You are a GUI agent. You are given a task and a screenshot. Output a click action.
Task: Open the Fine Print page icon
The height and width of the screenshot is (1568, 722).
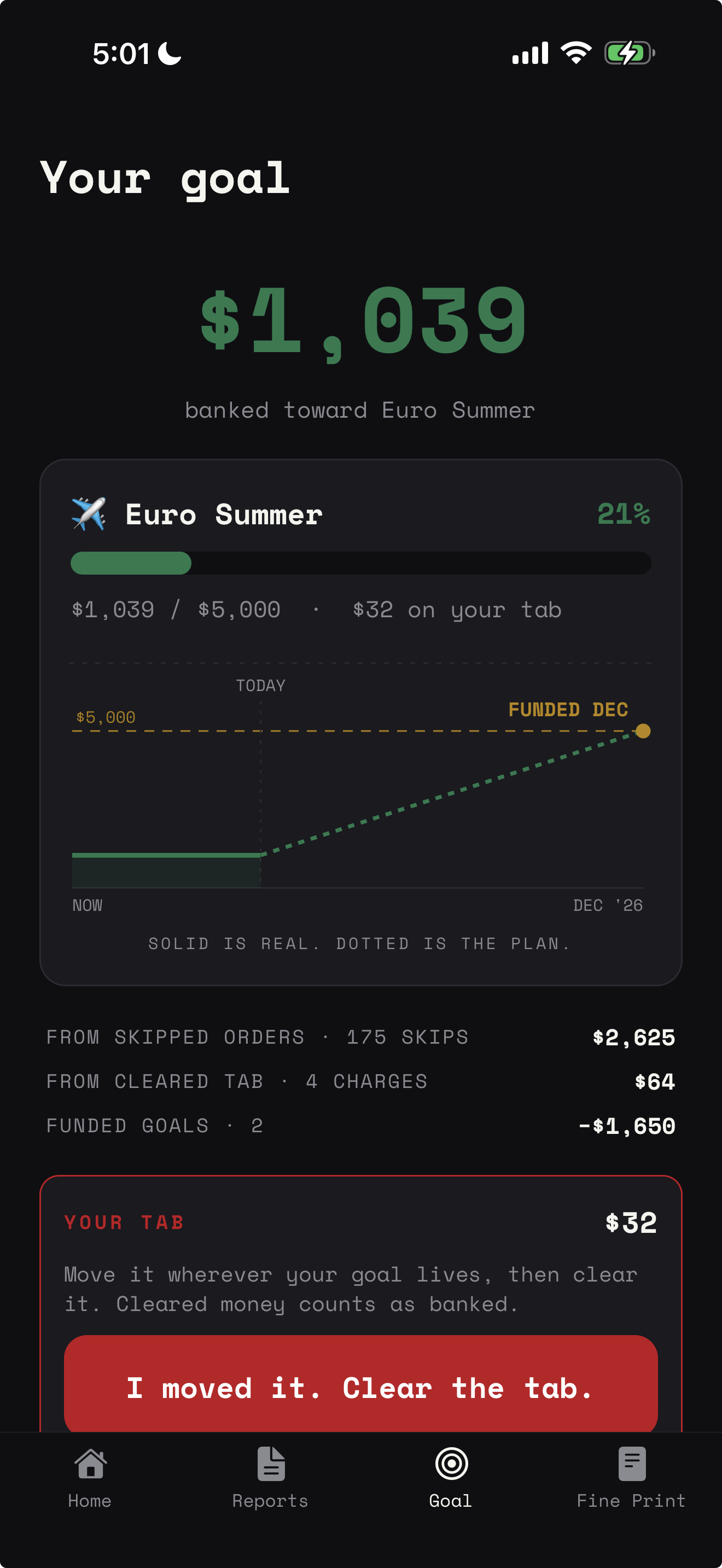(631, 1462)
